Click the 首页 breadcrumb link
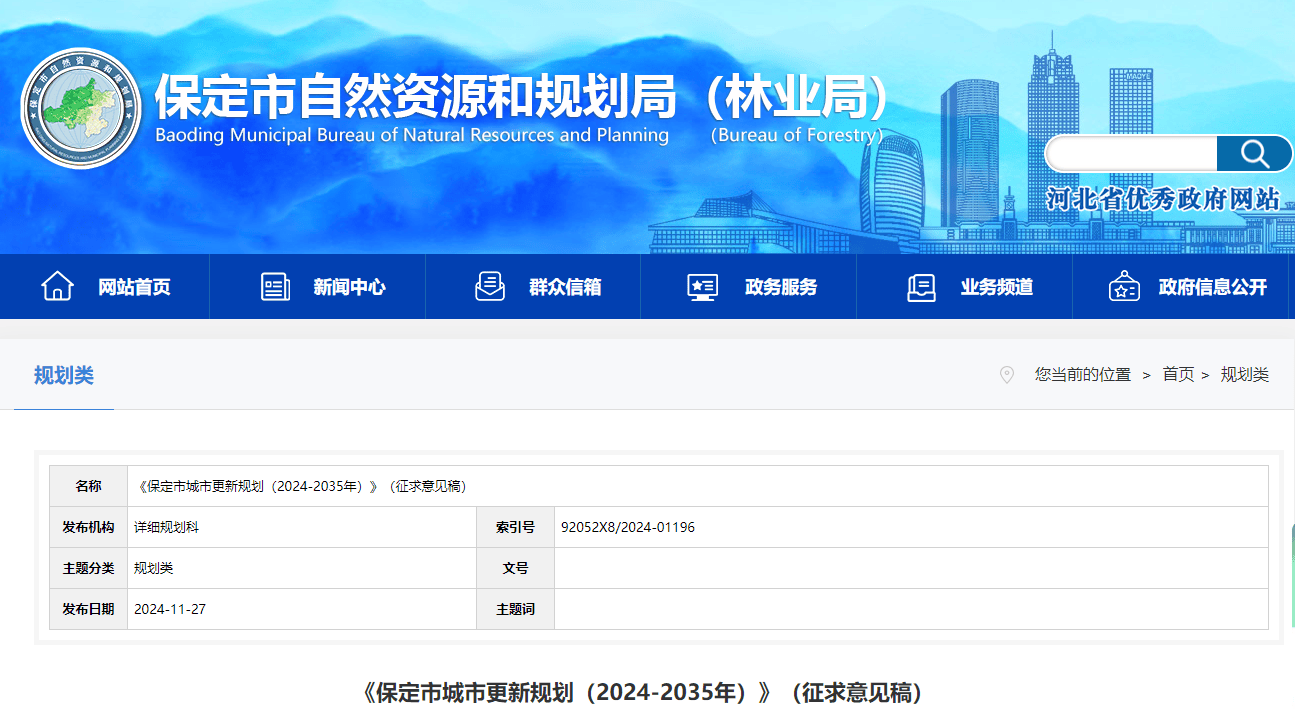 pos(1178,375)
